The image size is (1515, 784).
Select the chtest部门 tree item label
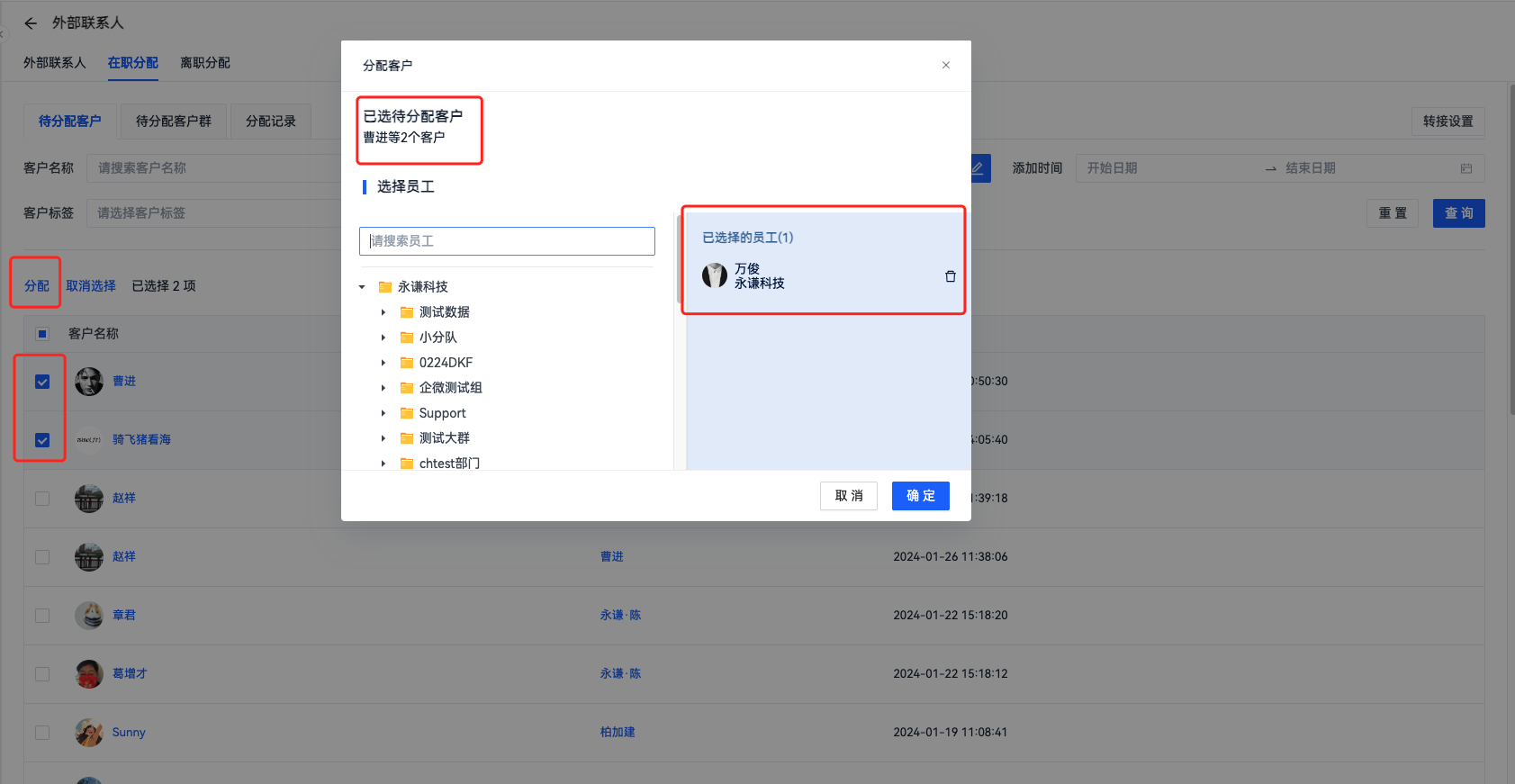tap(449, 464)
